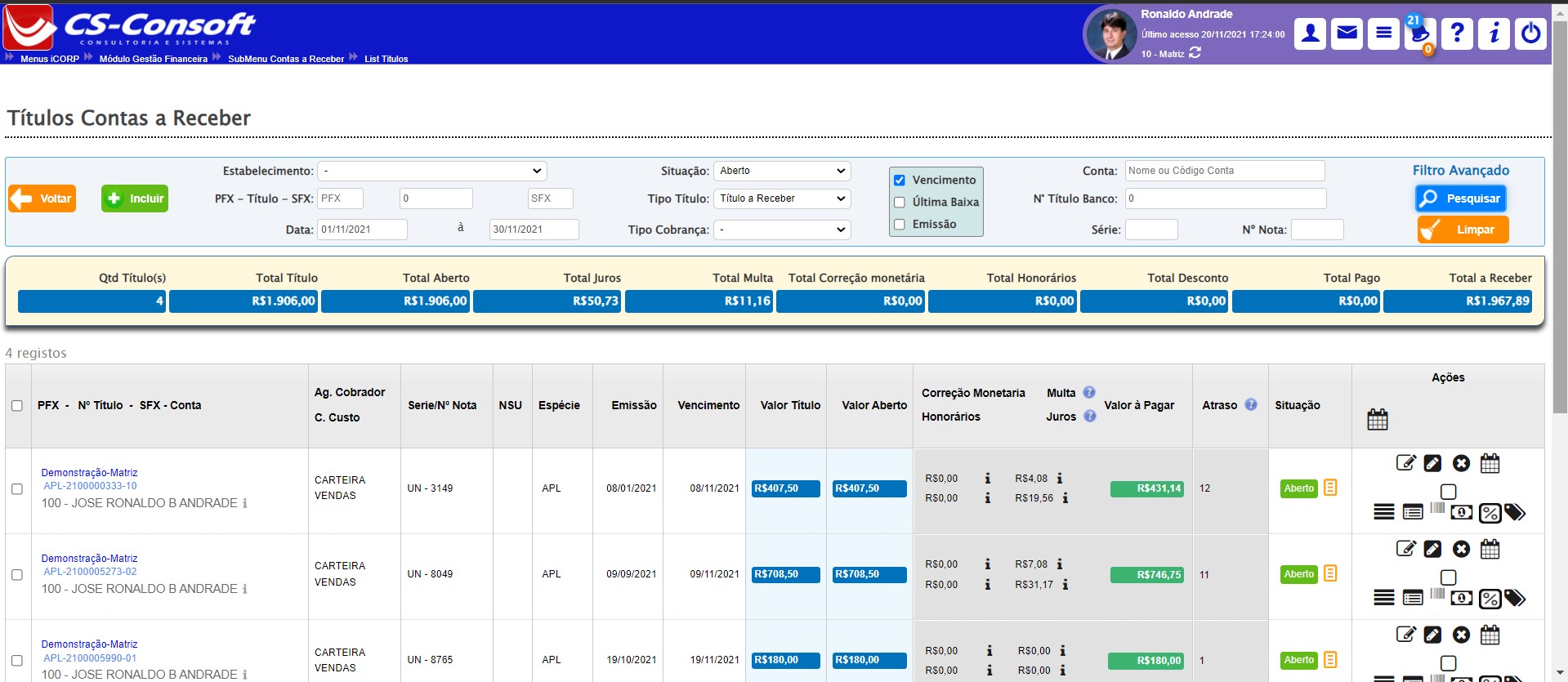Viewport: 1568px width, 682px height.
Task: Open the notifications bell with badge 21
Action: [1420, 33]
